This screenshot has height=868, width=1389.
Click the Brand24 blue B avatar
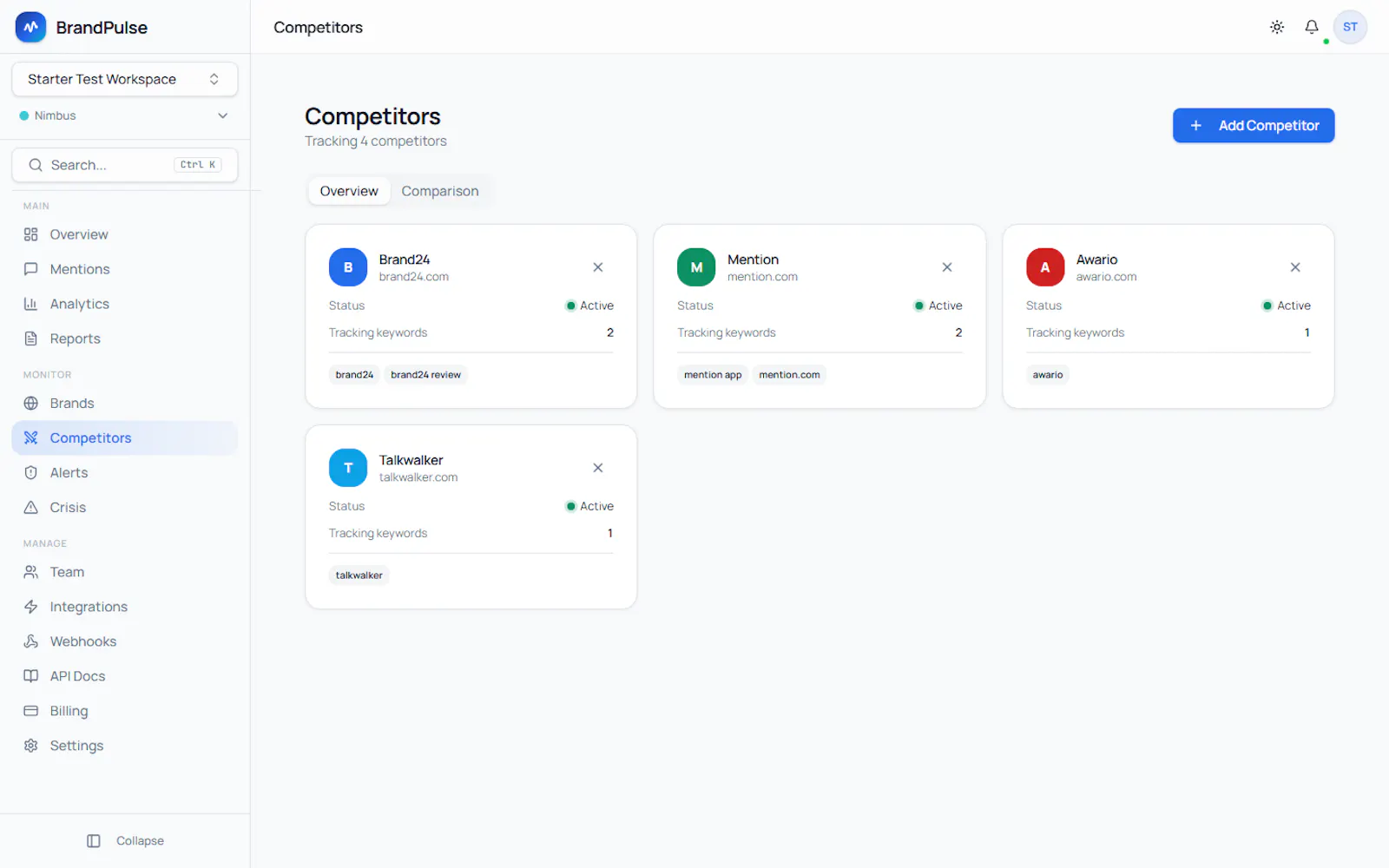(x=348, y=267)
